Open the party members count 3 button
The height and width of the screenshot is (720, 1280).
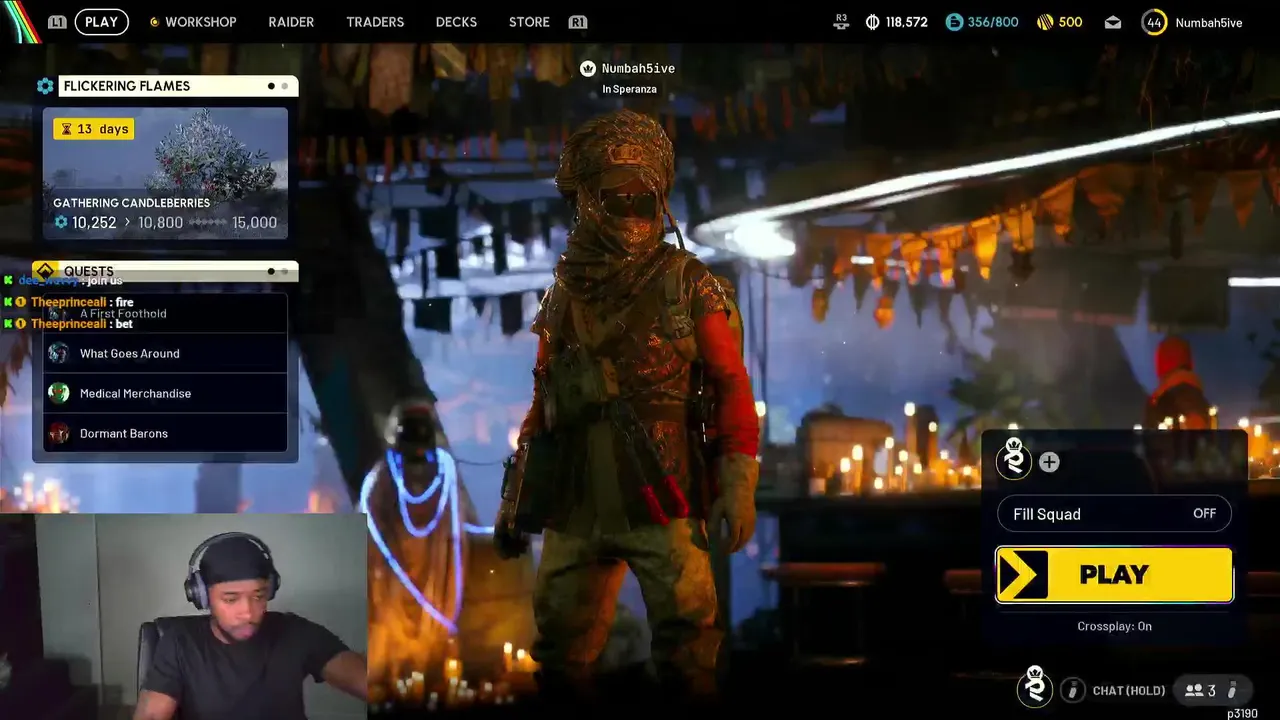pos(1211,690)
